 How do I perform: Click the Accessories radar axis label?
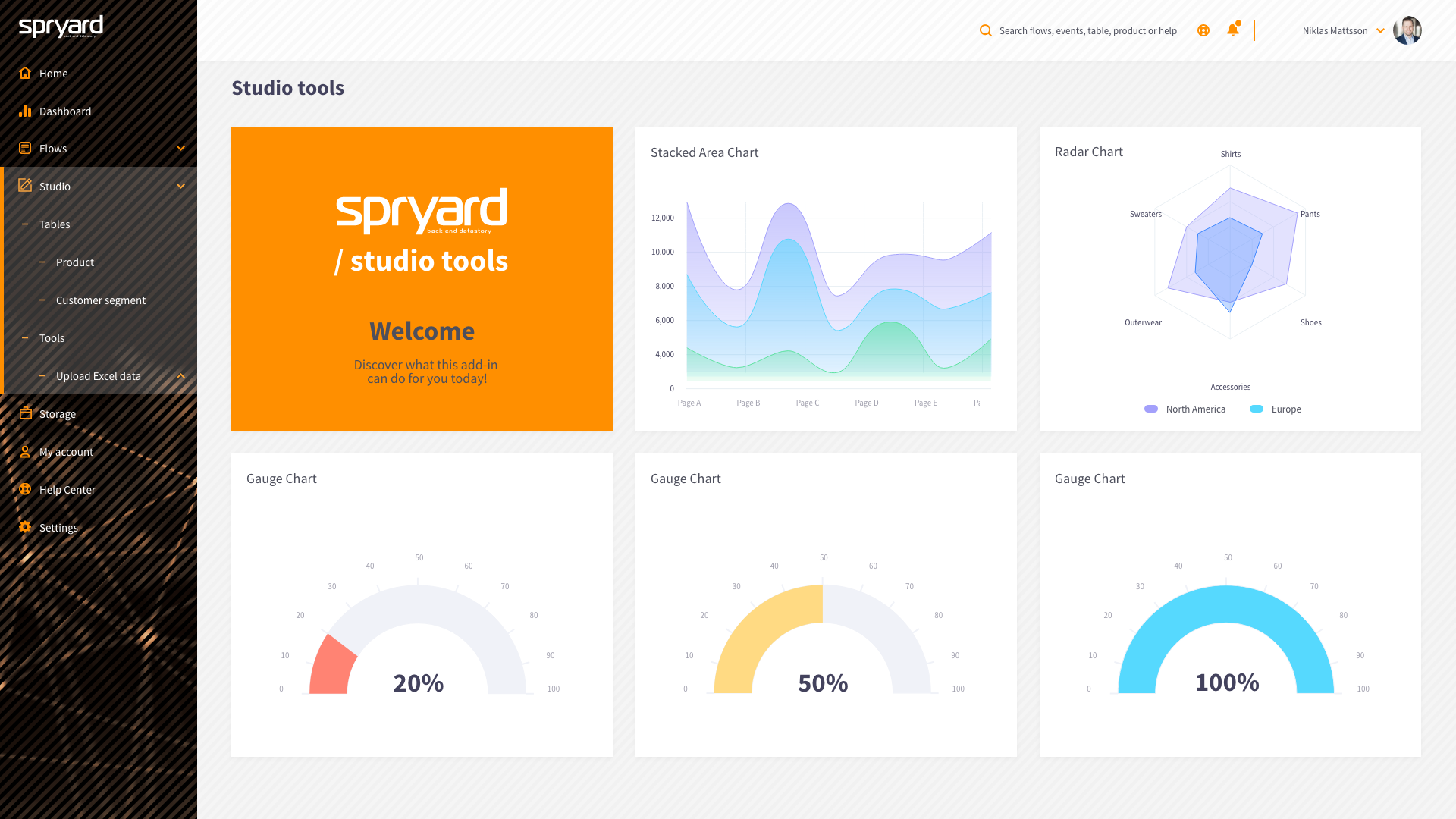coord(1230,387)
